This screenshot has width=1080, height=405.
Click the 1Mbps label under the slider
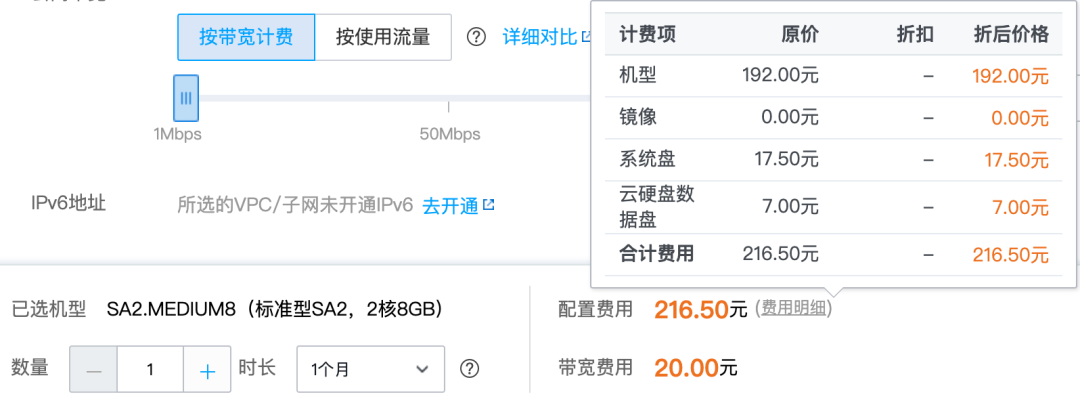177,134
